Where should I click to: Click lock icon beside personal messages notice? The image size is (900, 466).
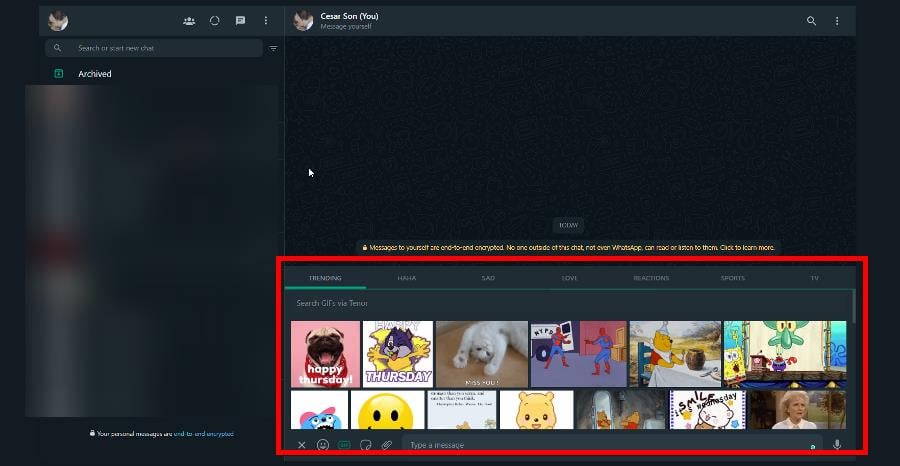[92, 433]
